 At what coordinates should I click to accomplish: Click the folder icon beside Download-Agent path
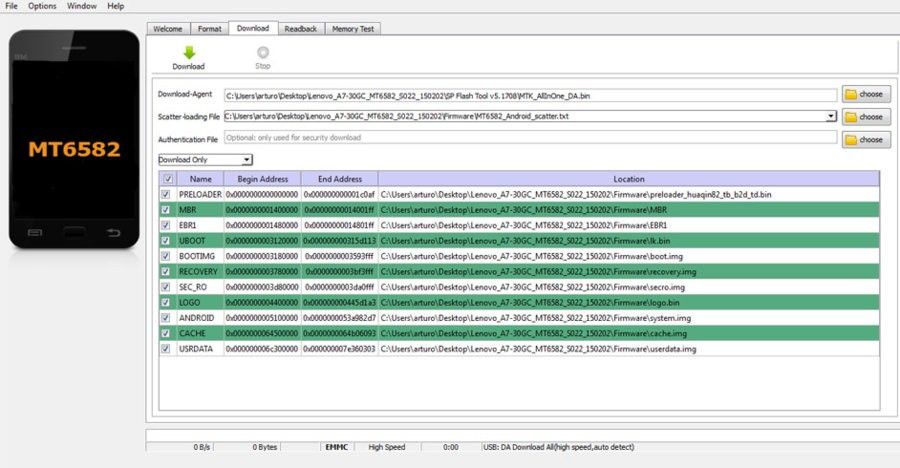[851, 94]
